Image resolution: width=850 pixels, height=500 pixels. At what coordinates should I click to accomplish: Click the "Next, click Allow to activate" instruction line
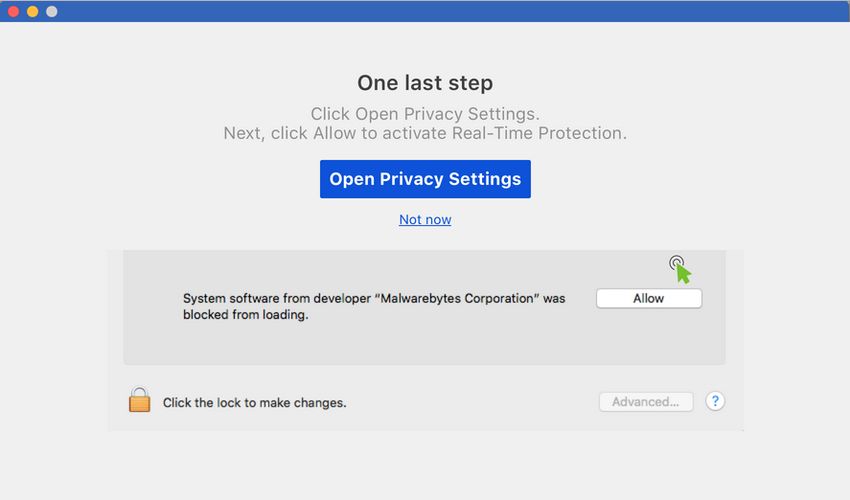(425, 133)
